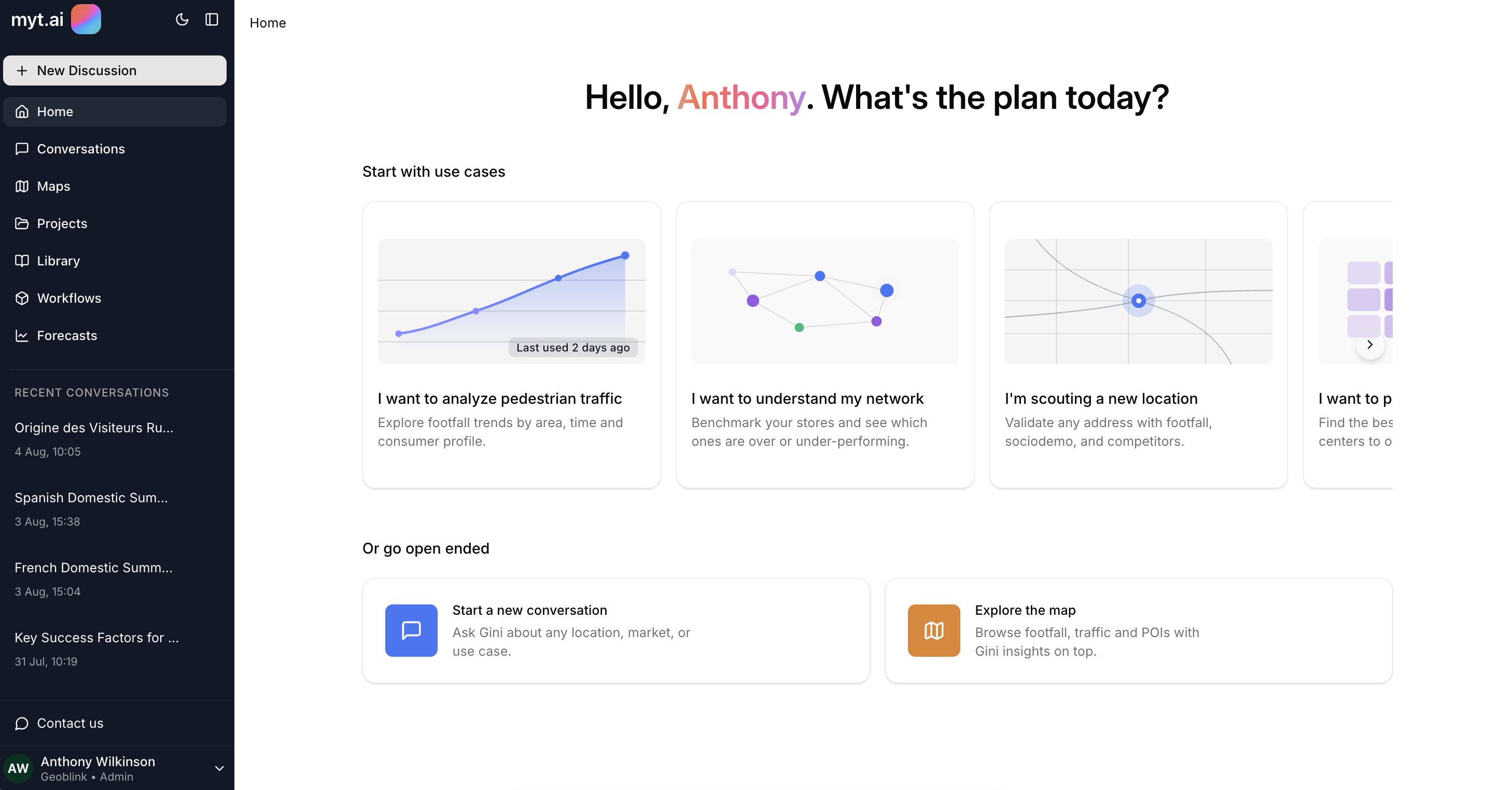The image size is (1512, 790).
Task: Collapse the sidebar using the panel icon
Action: [212, 19]
